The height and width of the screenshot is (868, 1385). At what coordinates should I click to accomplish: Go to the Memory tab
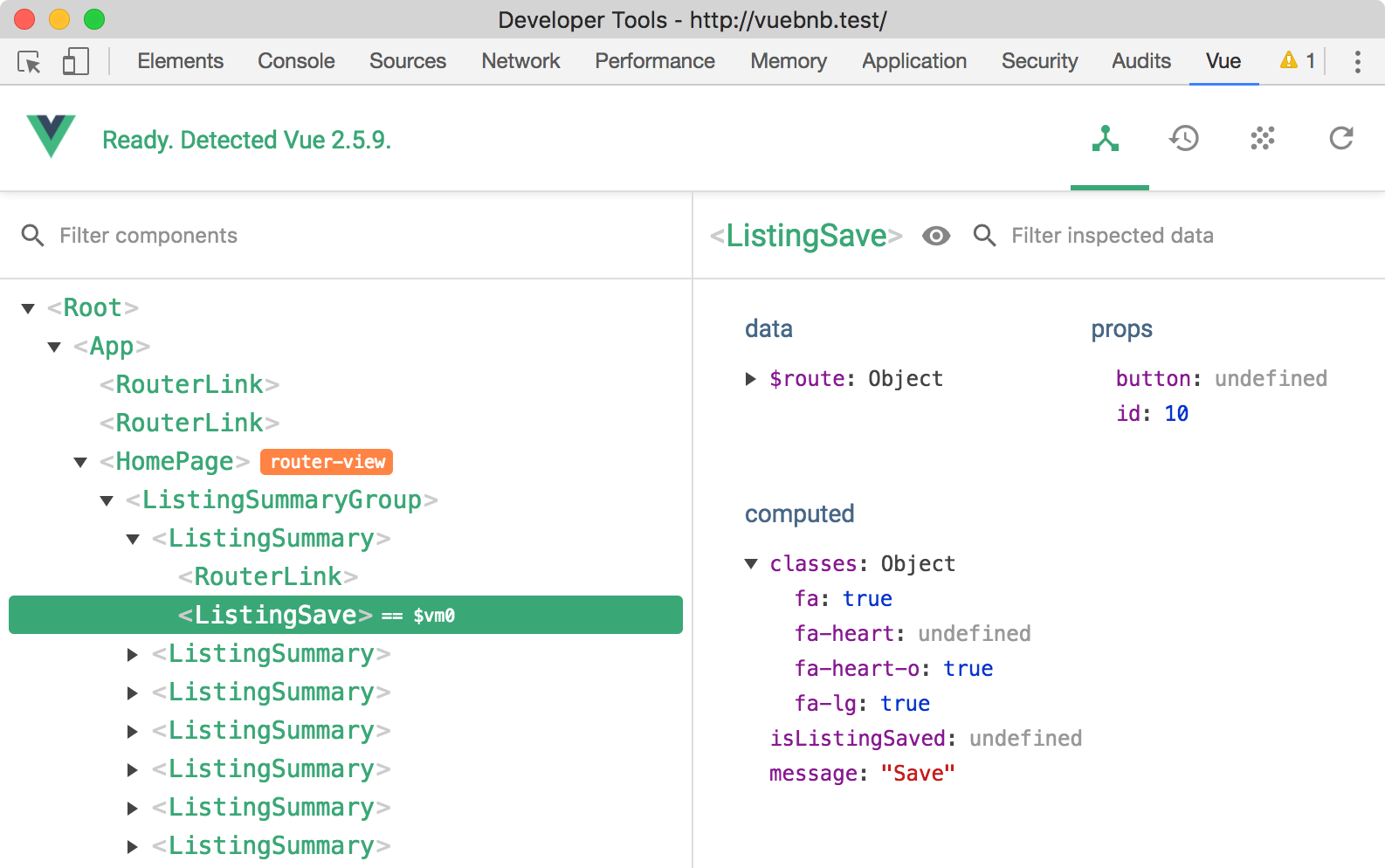789,61
